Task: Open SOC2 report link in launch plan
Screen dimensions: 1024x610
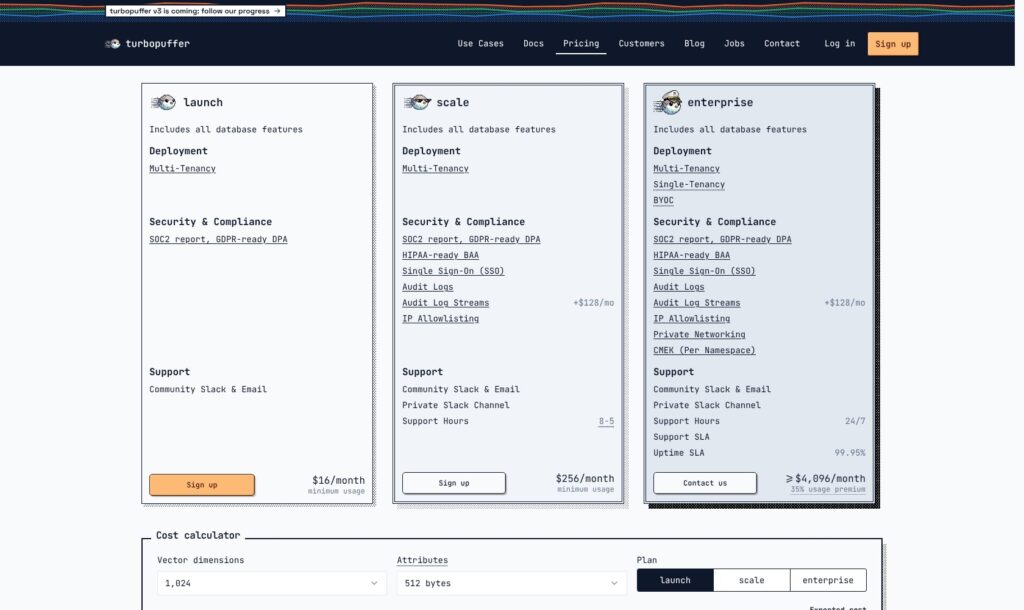Action: point(218,239)
